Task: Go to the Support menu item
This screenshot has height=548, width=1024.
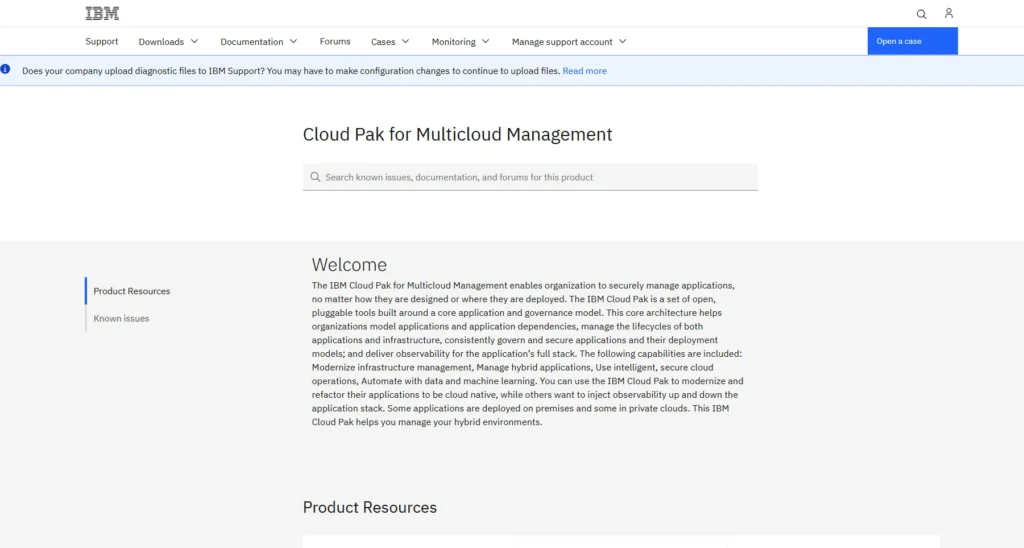Action: click(102, 42)
